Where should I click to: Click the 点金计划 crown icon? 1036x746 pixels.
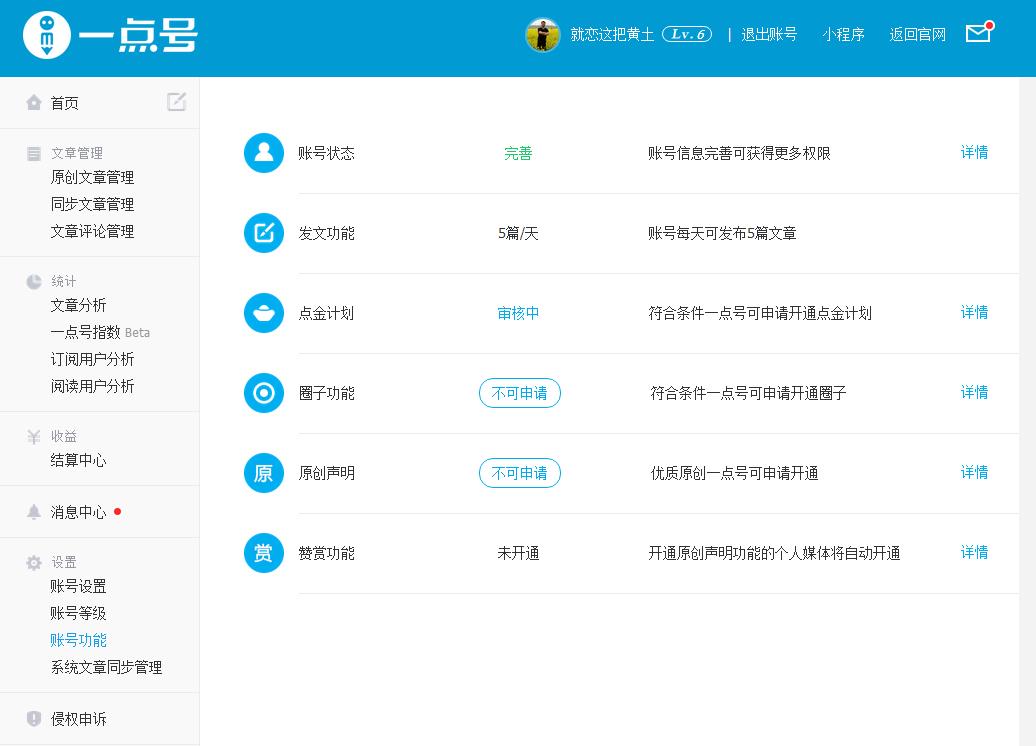point(263,313)
